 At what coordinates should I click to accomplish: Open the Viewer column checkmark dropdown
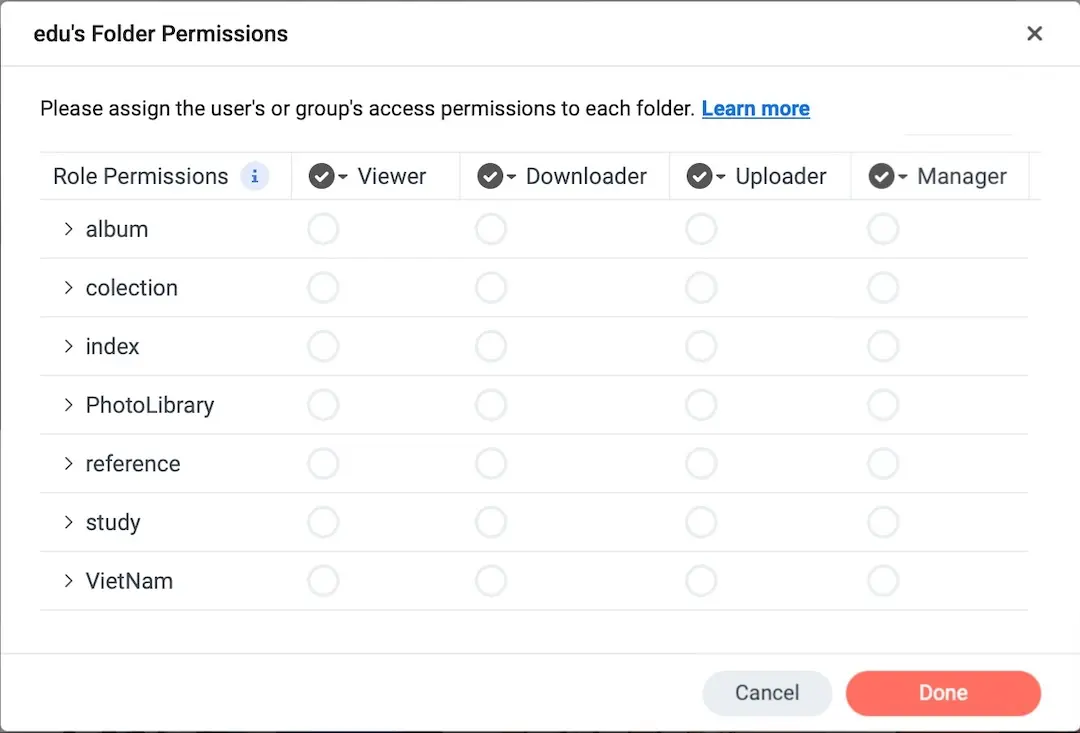coord(327,177)
